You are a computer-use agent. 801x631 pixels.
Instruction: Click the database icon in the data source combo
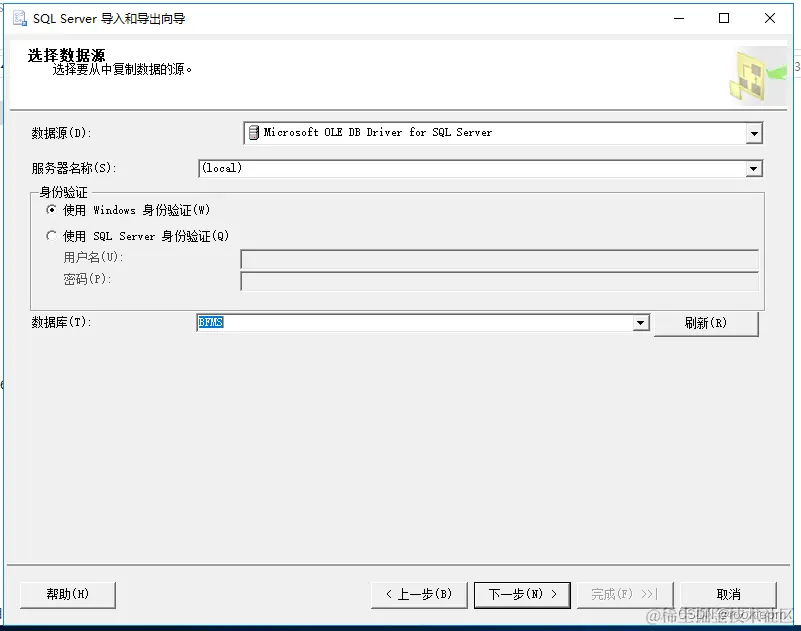(253, 133)
